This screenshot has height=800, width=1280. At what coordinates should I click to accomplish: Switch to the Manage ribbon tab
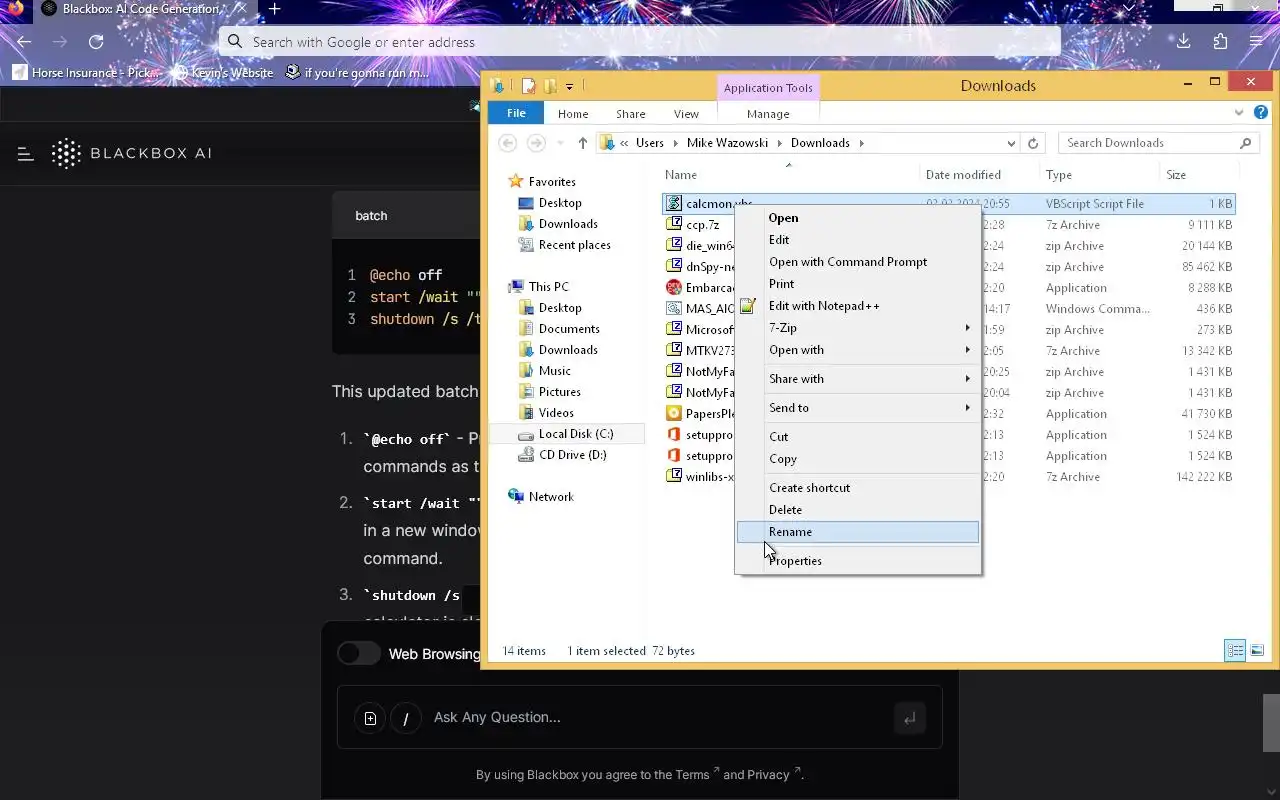point(768,114)
